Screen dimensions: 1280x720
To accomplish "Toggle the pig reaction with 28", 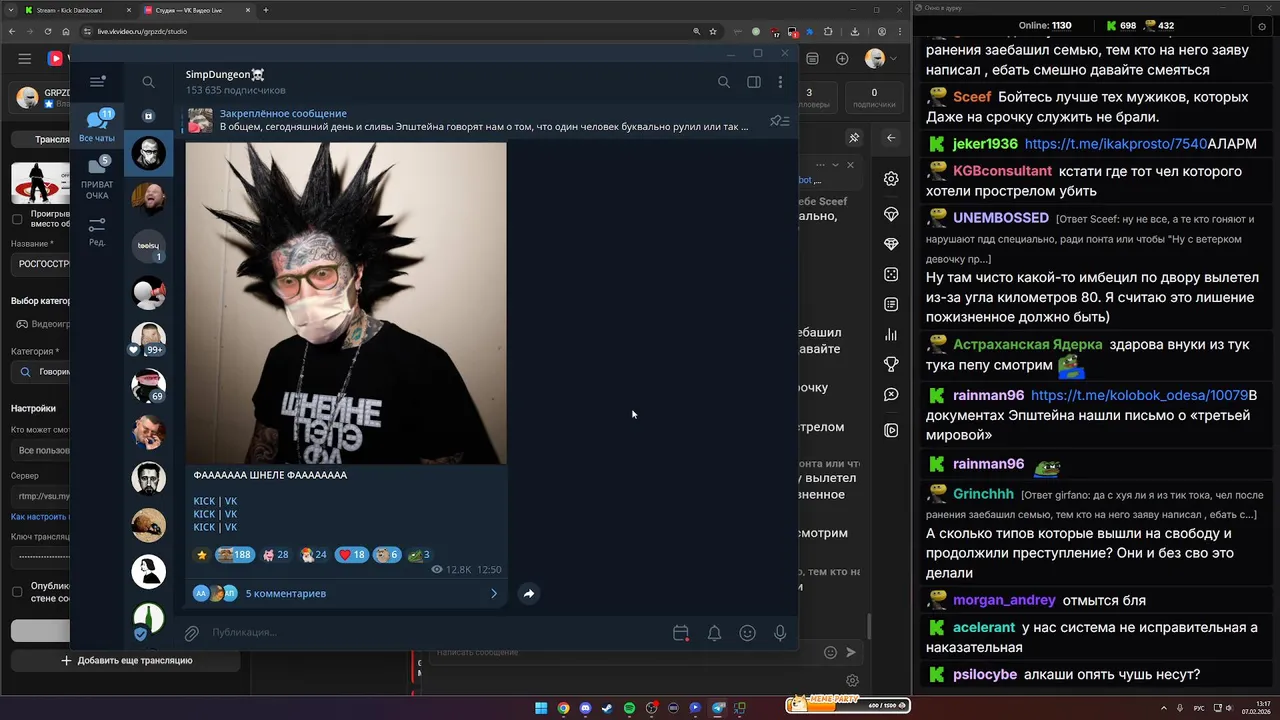I will pyautogui.click(x=275, y=555).
